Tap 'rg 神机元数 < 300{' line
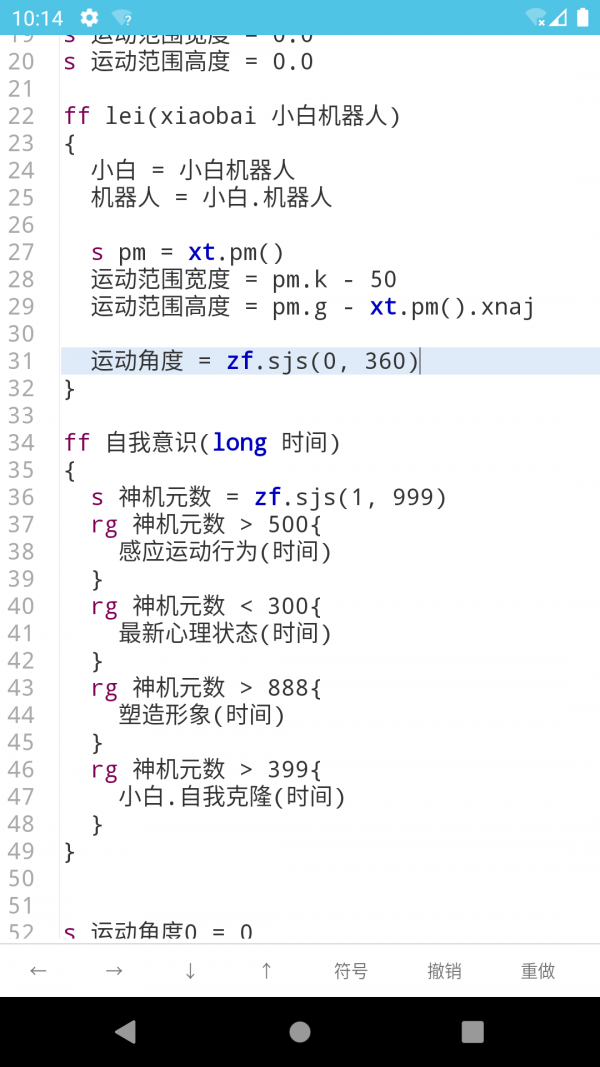 (x=206, y=606)
